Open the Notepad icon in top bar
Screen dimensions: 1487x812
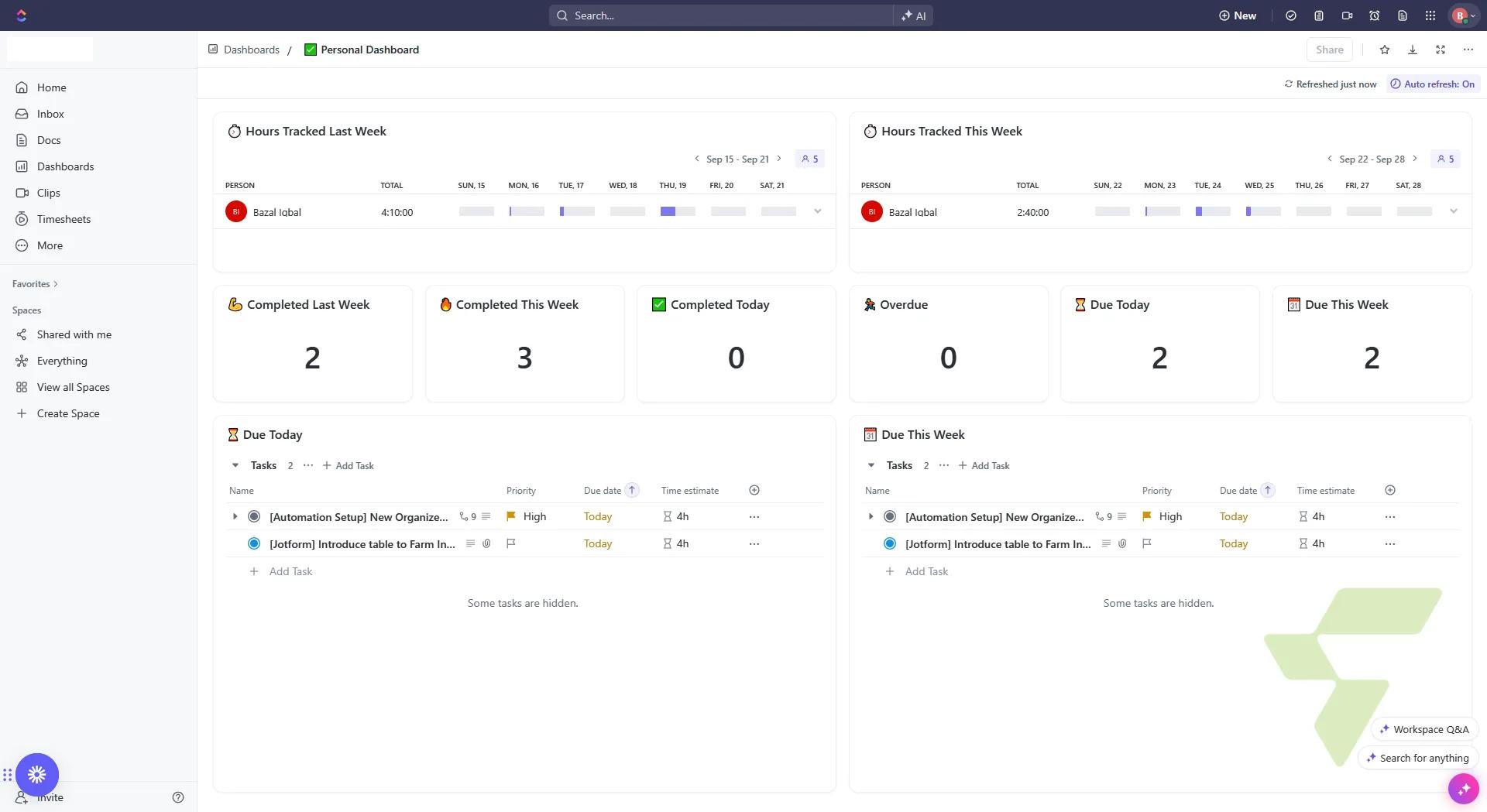(1319, 15)
